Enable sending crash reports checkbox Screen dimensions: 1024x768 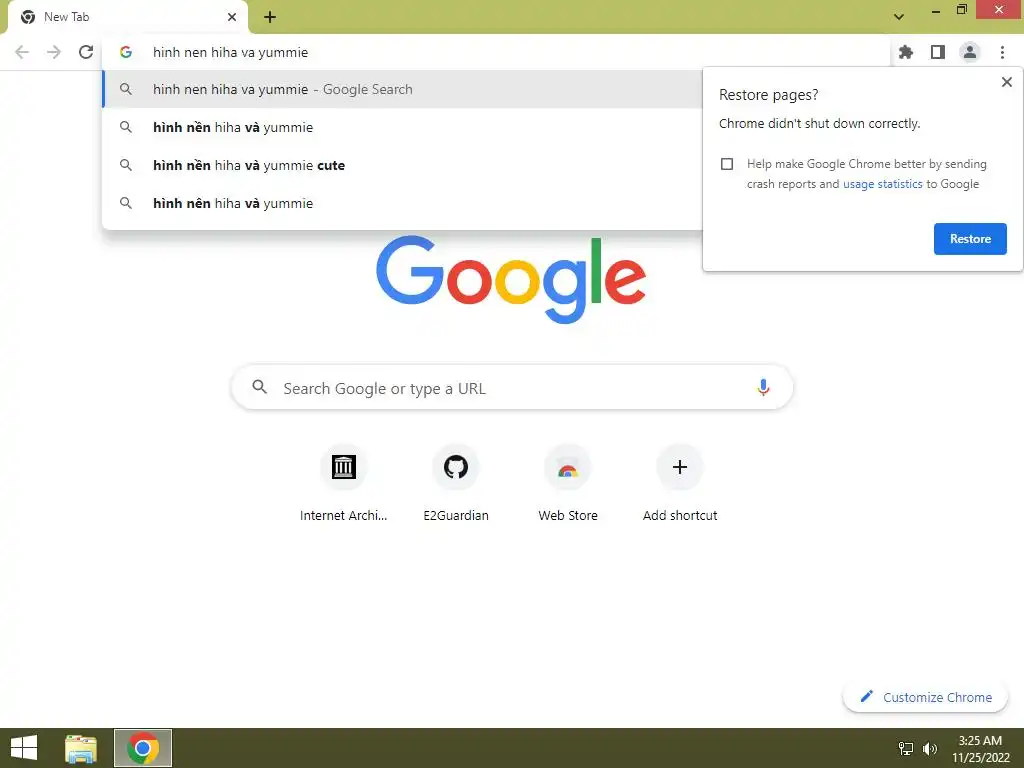tap(727, 164)
